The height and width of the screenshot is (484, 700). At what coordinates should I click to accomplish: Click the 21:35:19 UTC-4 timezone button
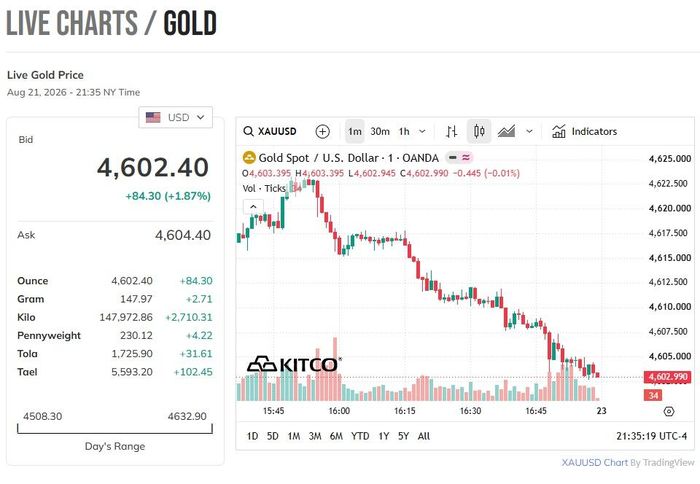pyautogui.click(x=651, y=436)
